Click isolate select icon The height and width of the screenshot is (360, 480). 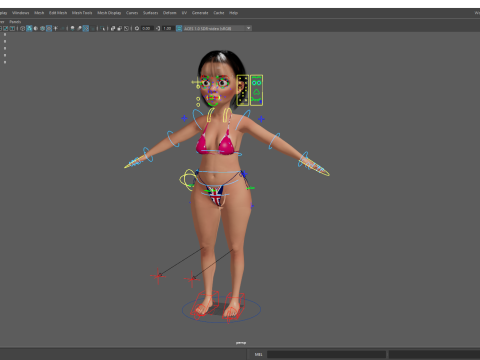pos(103,28)
